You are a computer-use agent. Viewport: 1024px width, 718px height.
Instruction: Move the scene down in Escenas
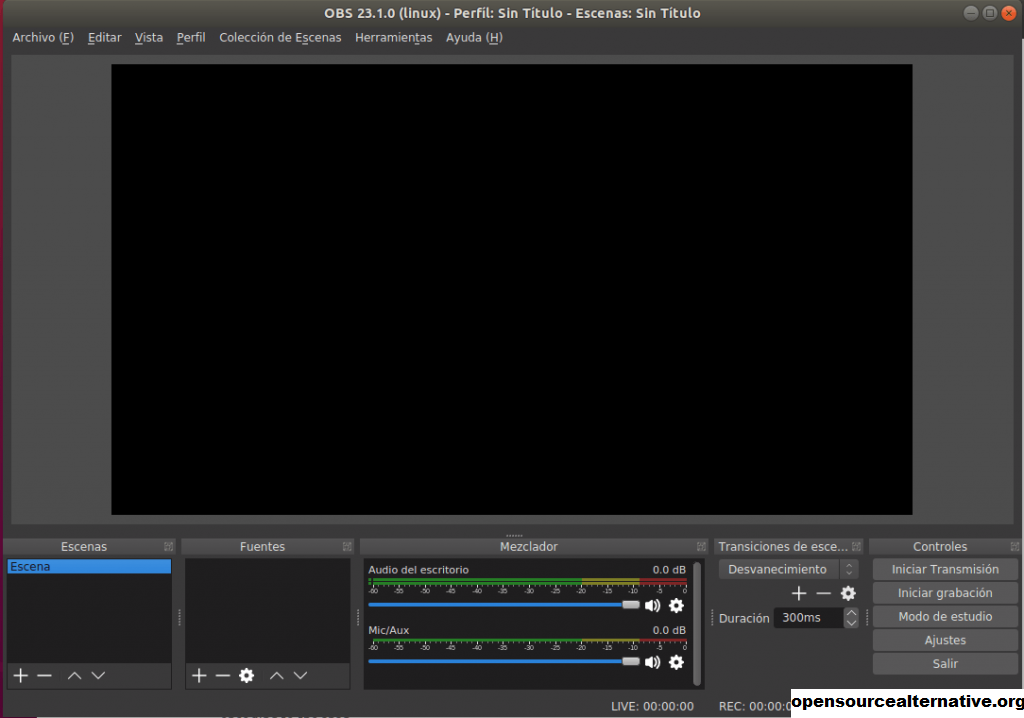98,676
